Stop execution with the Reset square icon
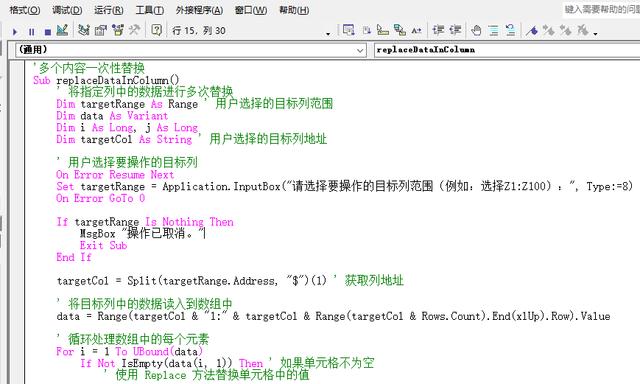Viewport: 640px width, 384px height. (x=48, y=31)
